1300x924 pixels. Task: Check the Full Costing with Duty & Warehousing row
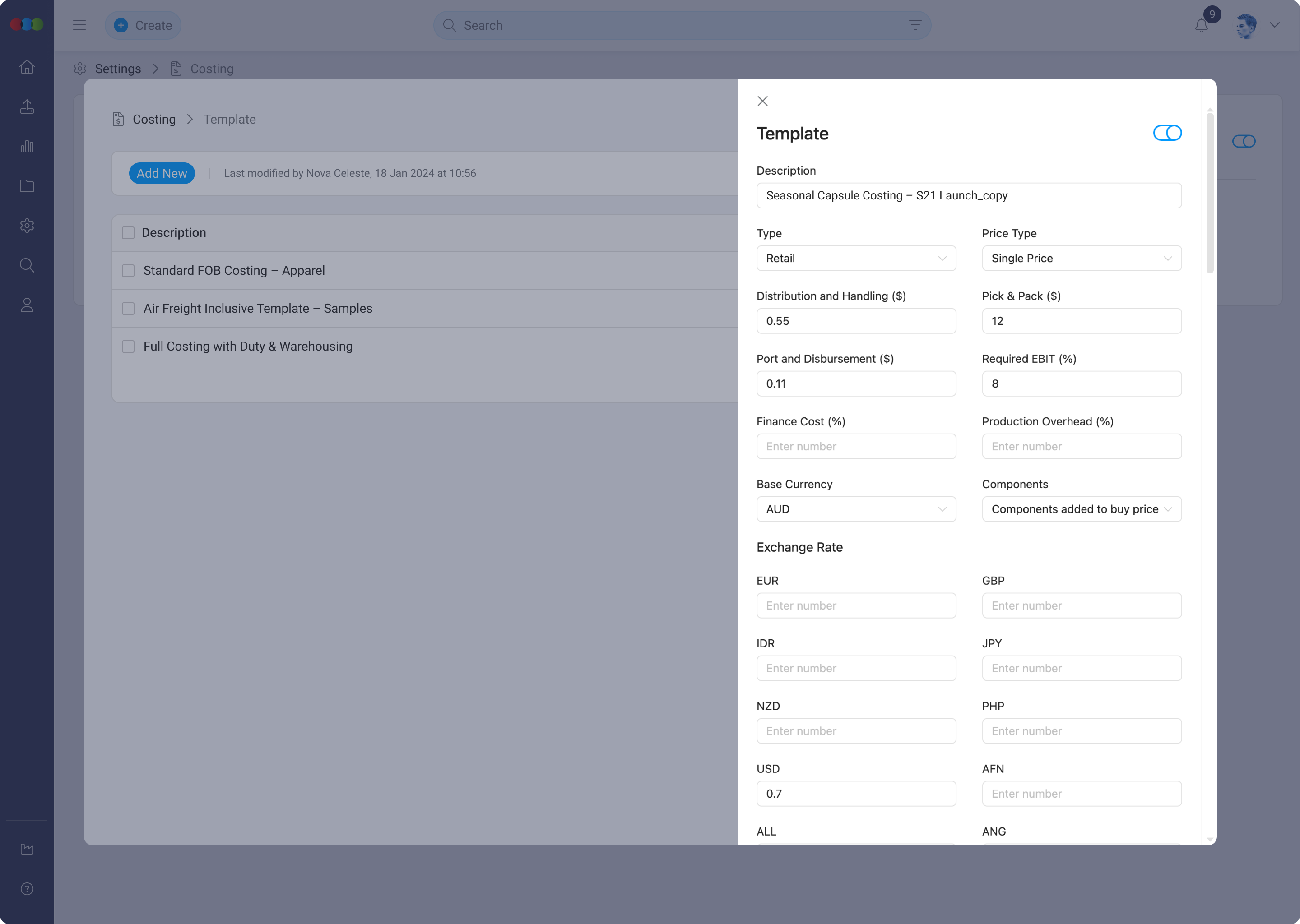coord(127,346)
